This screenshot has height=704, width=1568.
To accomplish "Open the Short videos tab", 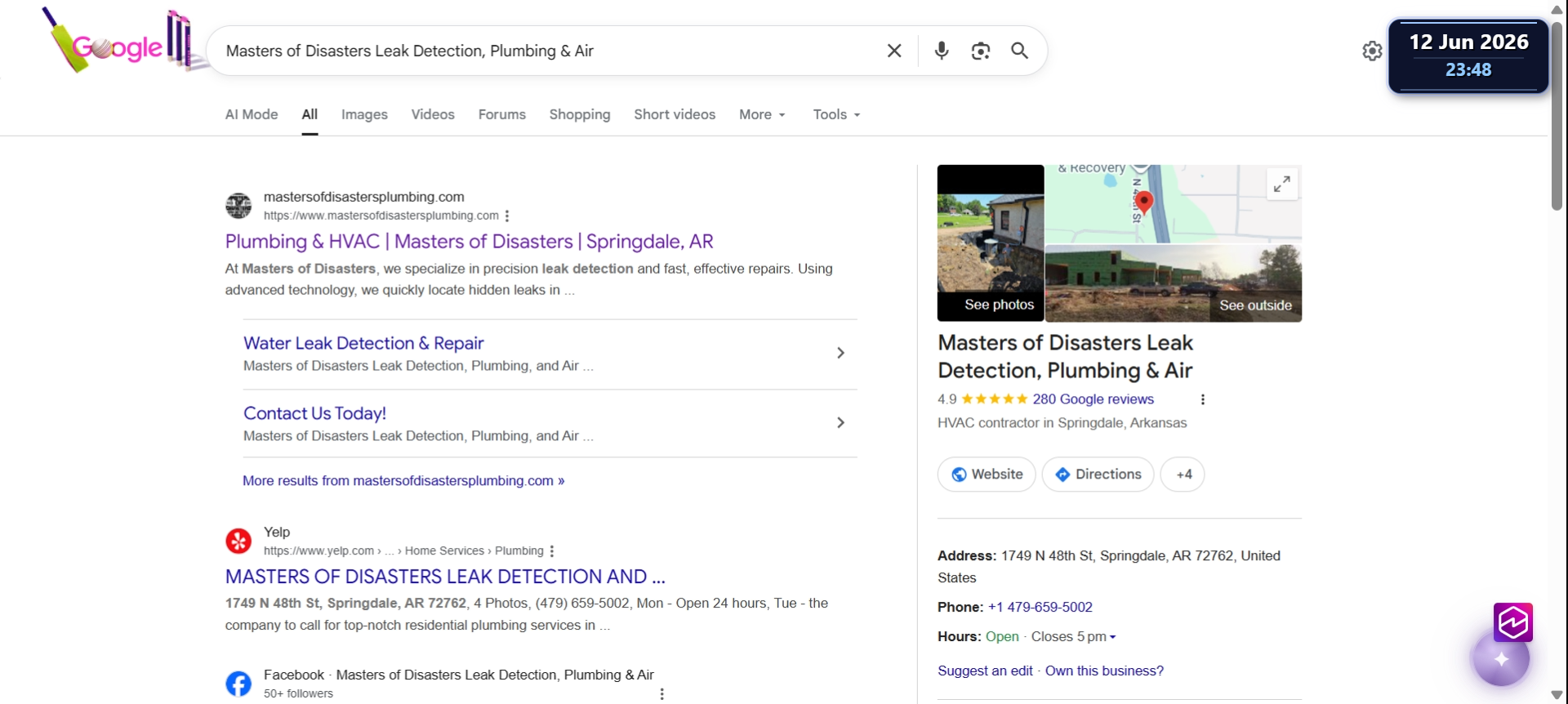I will click(x=675, y=114).
